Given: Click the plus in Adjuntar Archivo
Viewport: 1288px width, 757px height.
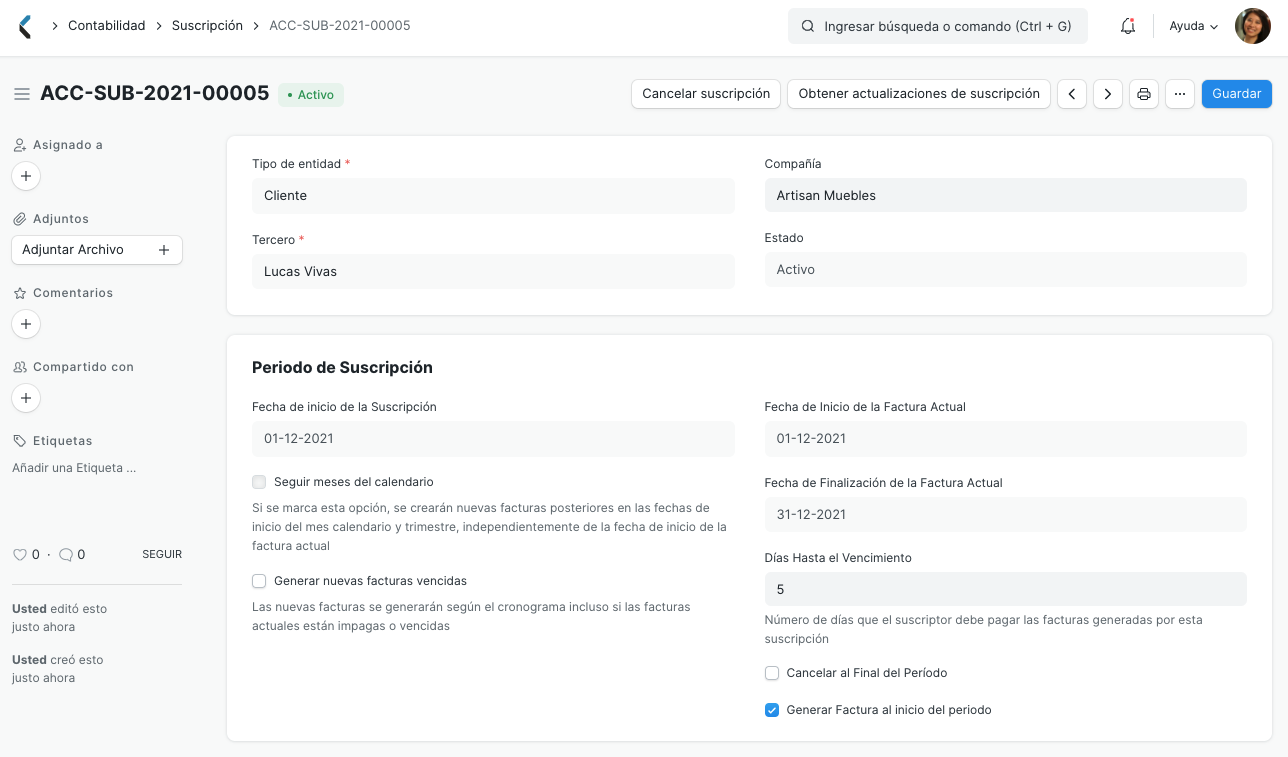Looking at the screenshot, I should 164,250.
